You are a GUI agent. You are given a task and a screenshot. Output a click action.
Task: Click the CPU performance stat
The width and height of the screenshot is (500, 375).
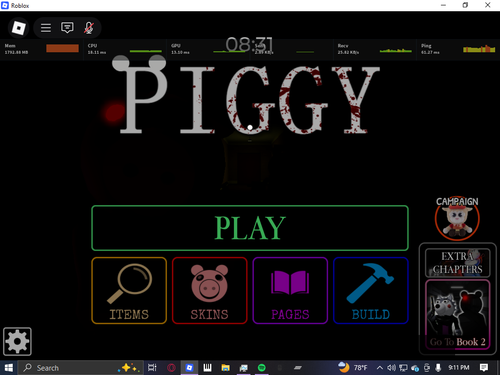pos(124,49)
